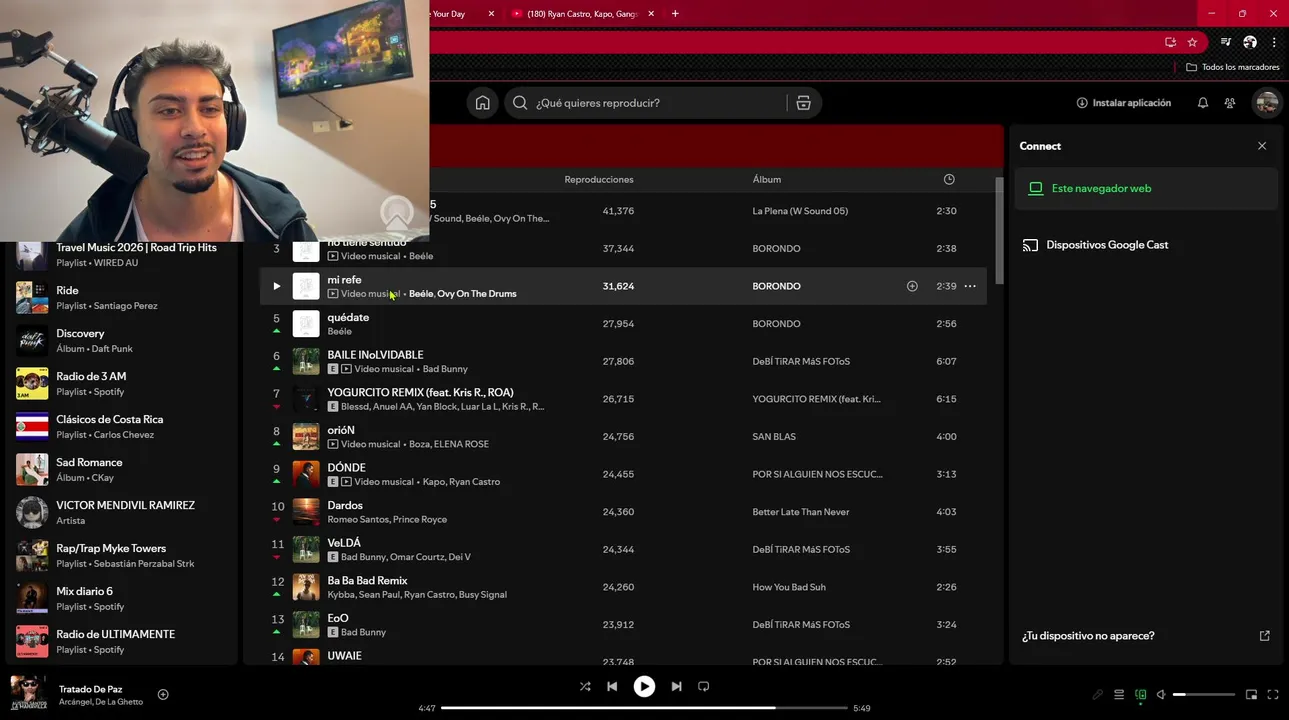Open the Chrome profile avatar
1289x720 pixels.
coord(1250,42)
